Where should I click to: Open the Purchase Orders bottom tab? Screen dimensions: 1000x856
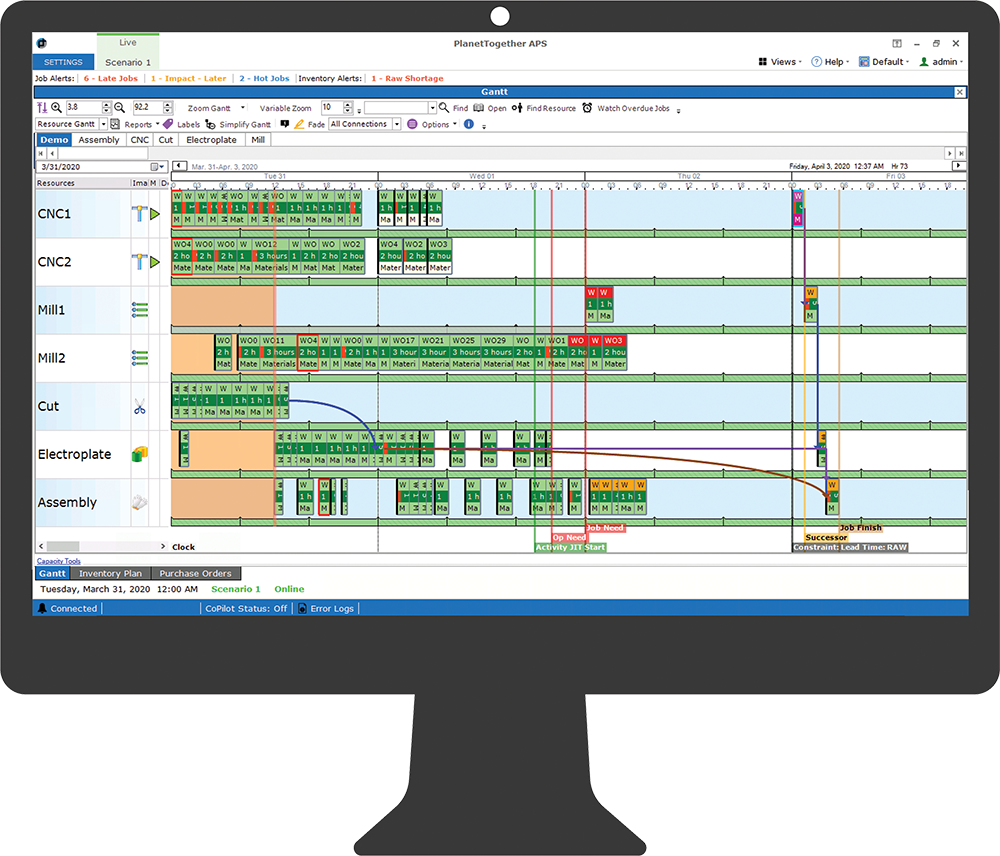point(196,573)
